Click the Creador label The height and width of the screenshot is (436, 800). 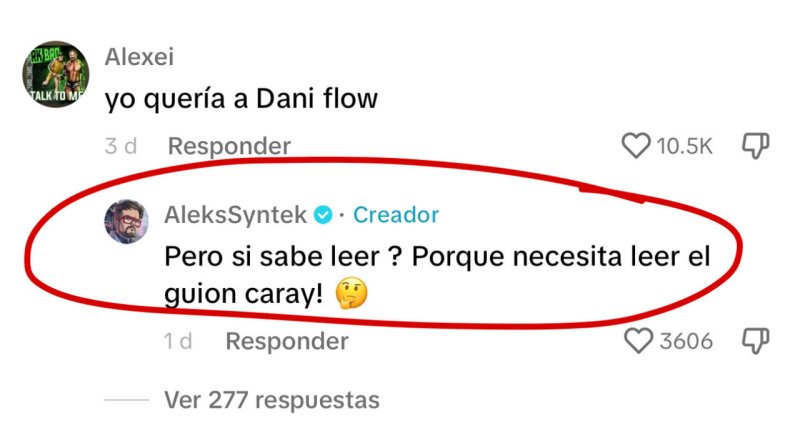tap(396, 215)
